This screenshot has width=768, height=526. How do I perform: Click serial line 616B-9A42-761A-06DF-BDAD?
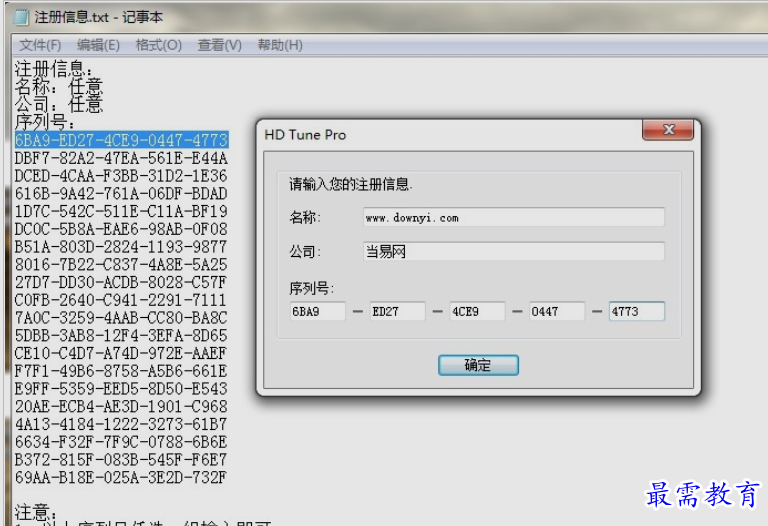(121, 193)
